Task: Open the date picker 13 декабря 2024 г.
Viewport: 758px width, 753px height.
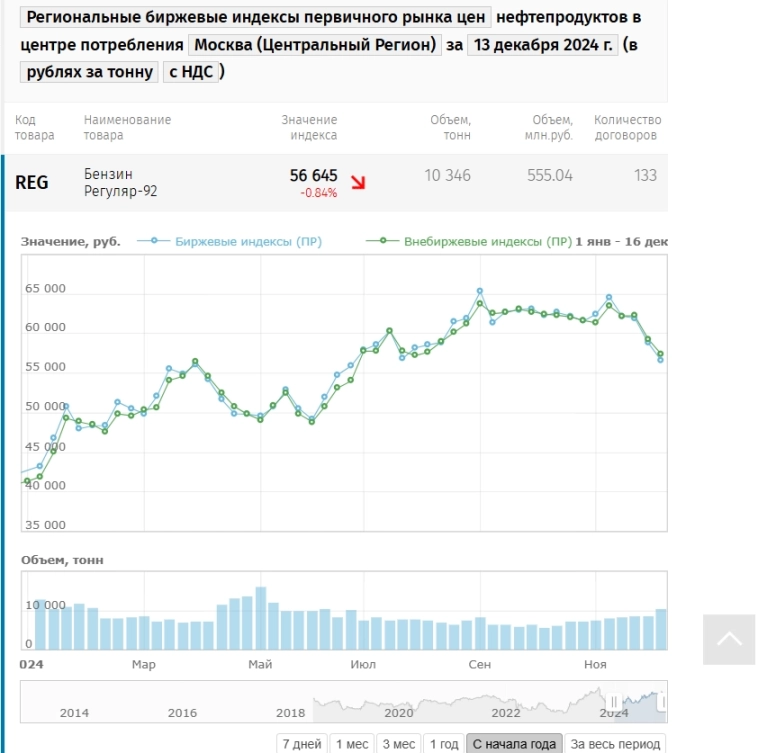Action: click(543, 45)
